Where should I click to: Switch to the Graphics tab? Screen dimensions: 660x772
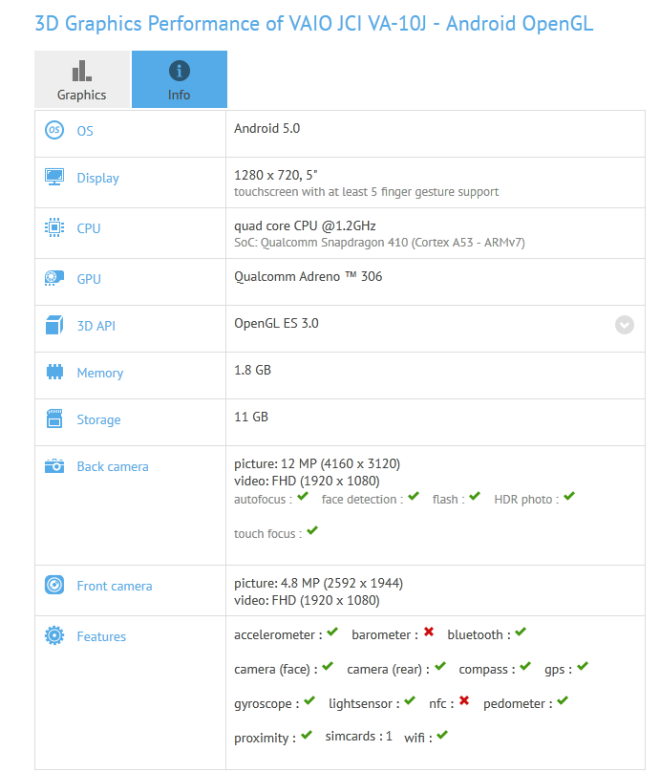82,79
